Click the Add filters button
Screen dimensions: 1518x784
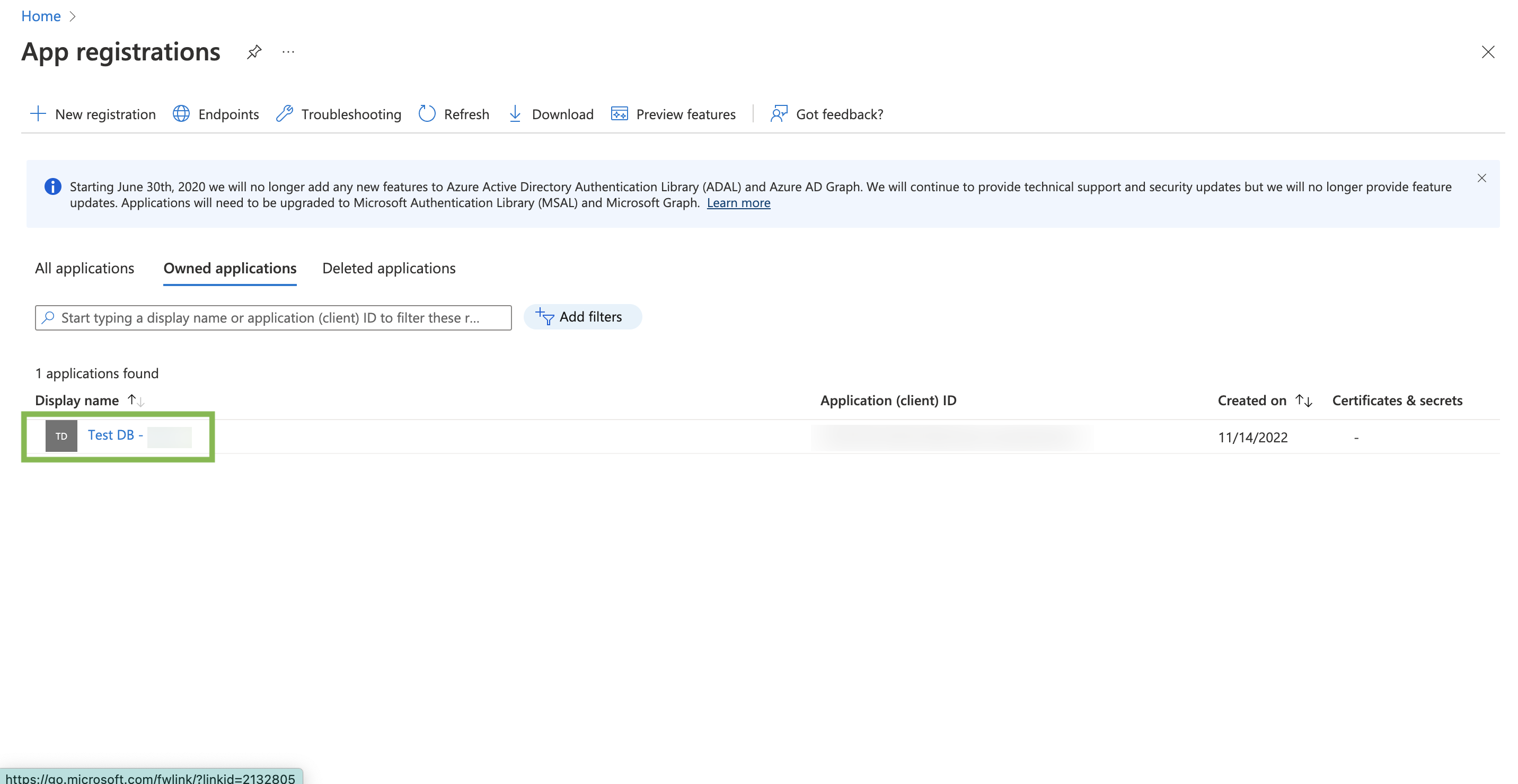click(x=582, y=317)
